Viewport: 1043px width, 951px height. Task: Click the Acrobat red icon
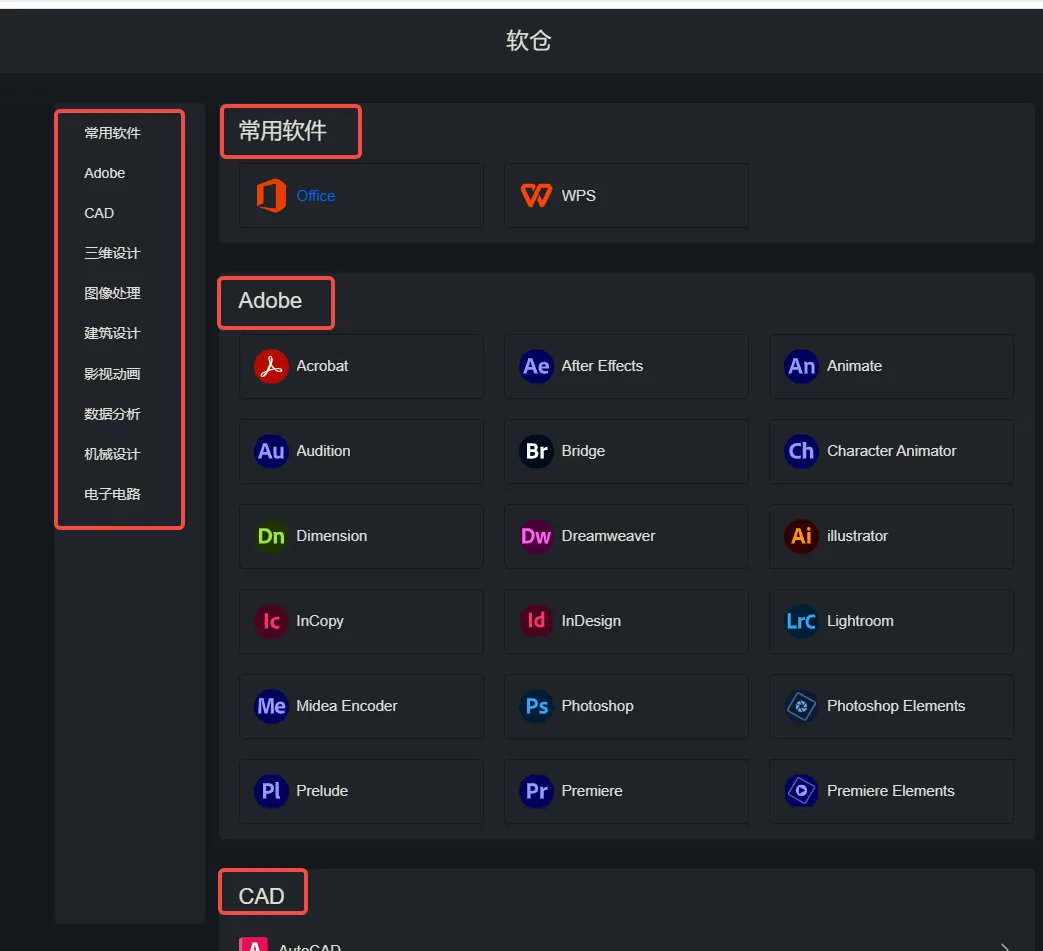coord(271,366)
